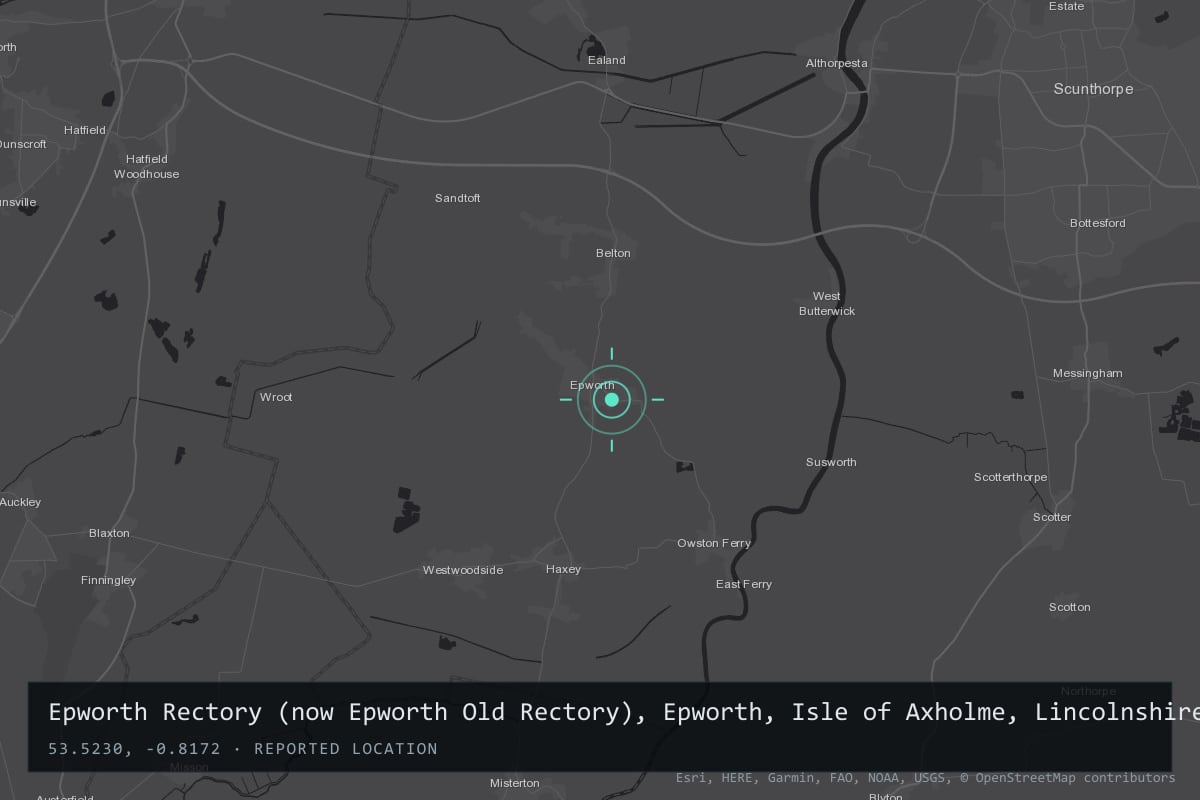This screenshot has width=1200, height=800.
Task: Click the teal location marker at Epworth
Action: (x=612, y=399)
